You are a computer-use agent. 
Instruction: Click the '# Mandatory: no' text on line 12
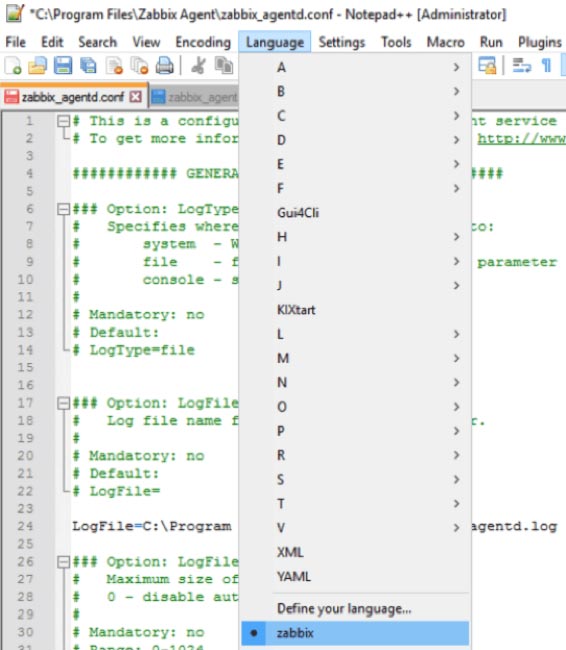(138, 315)
